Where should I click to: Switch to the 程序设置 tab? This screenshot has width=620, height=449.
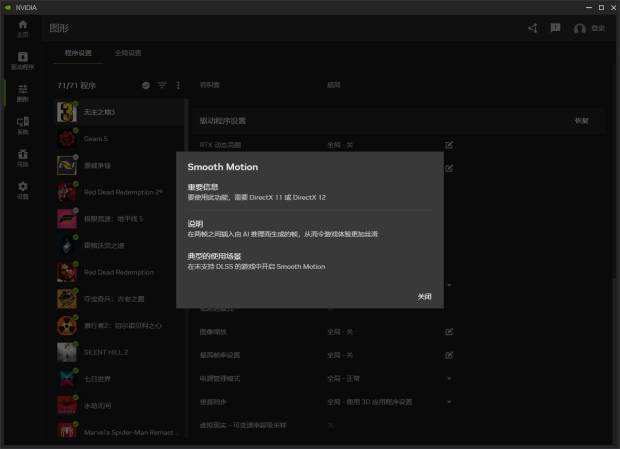point(78,53)
